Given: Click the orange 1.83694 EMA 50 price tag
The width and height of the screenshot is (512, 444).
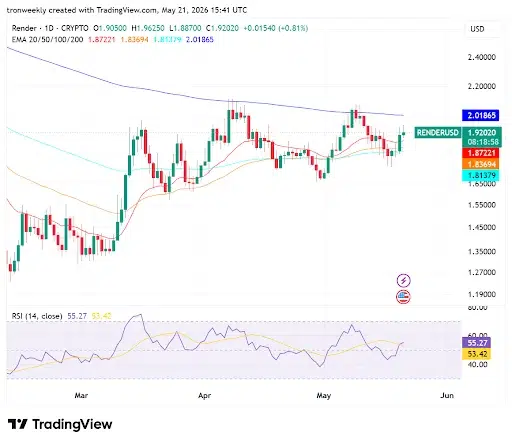Looking at the screenshot, I should pos(480,164).
